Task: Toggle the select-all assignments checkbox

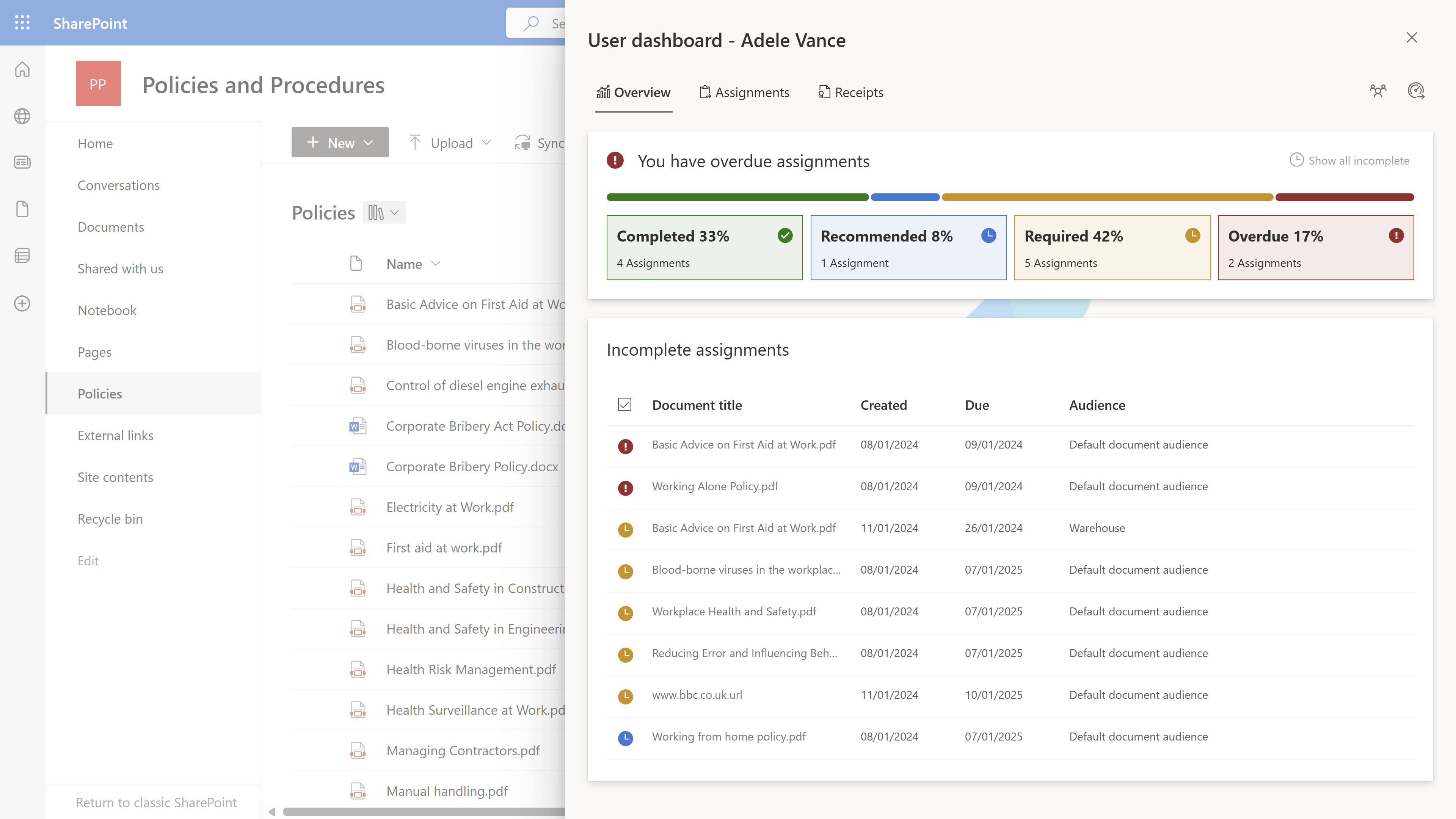Action: [x=624, y=405]
